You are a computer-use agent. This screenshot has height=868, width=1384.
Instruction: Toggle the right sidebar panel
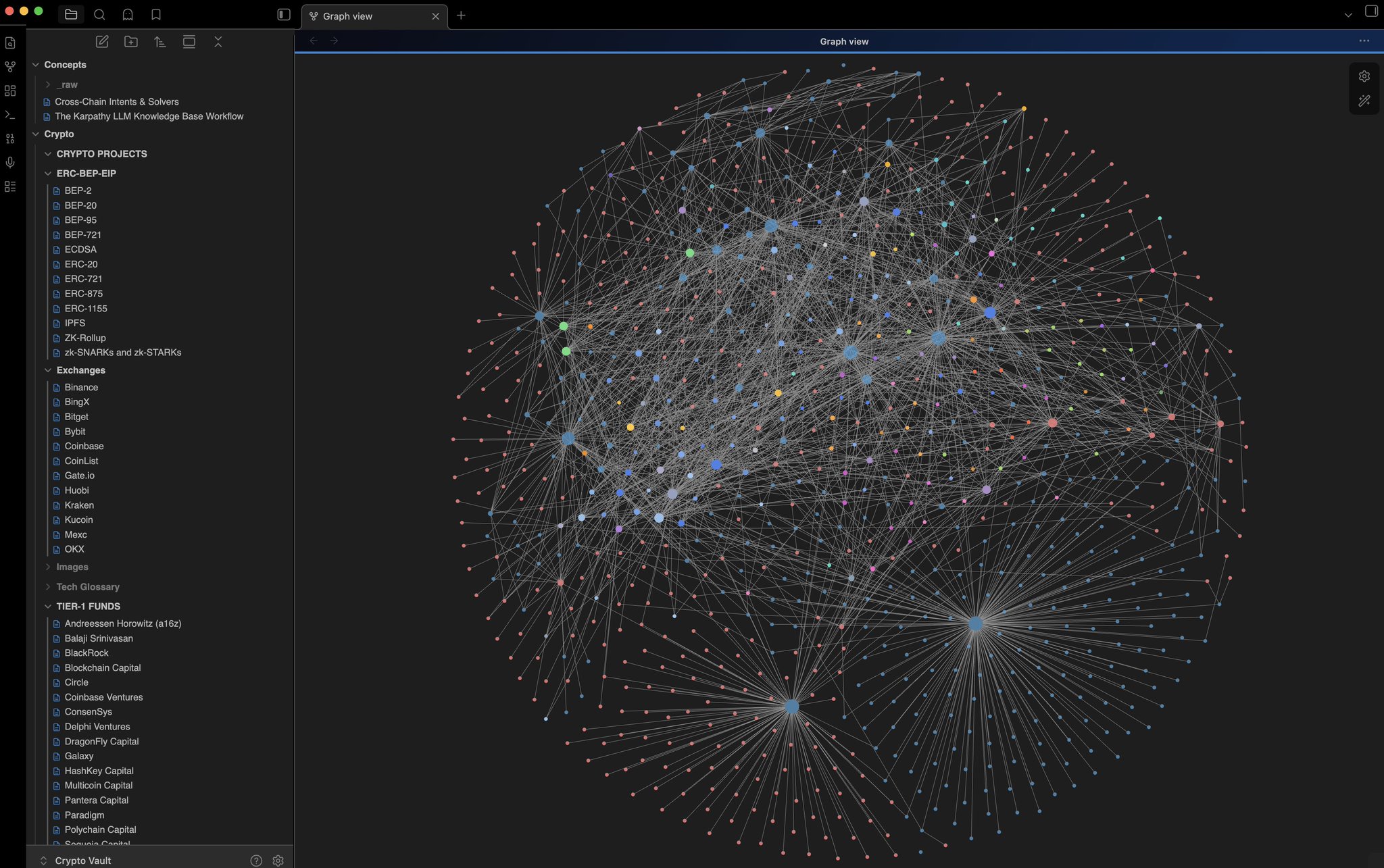click(1371, 11)
